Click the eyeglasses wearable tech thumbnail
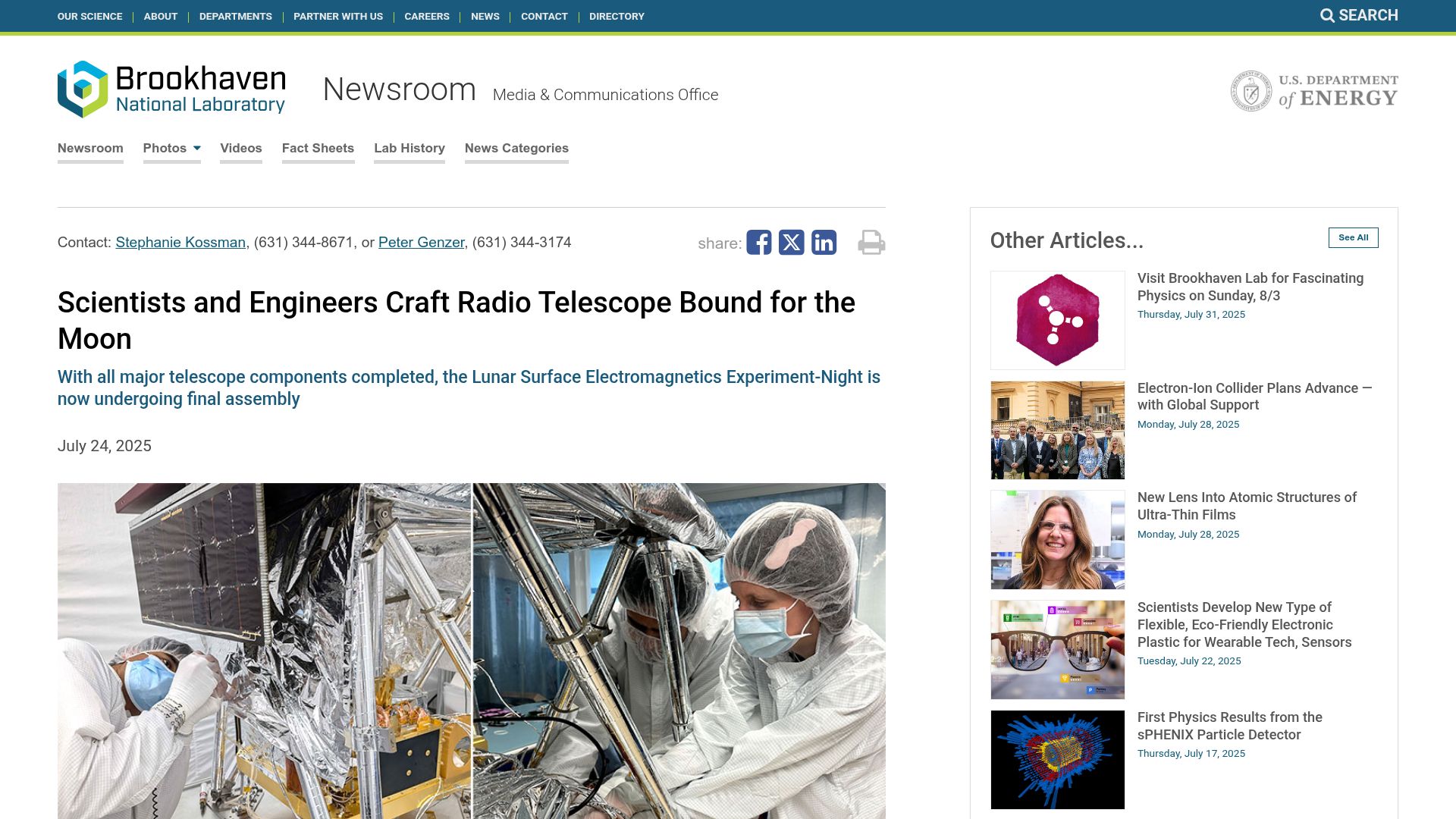1456x819 pixels. tap(1057, 650)
